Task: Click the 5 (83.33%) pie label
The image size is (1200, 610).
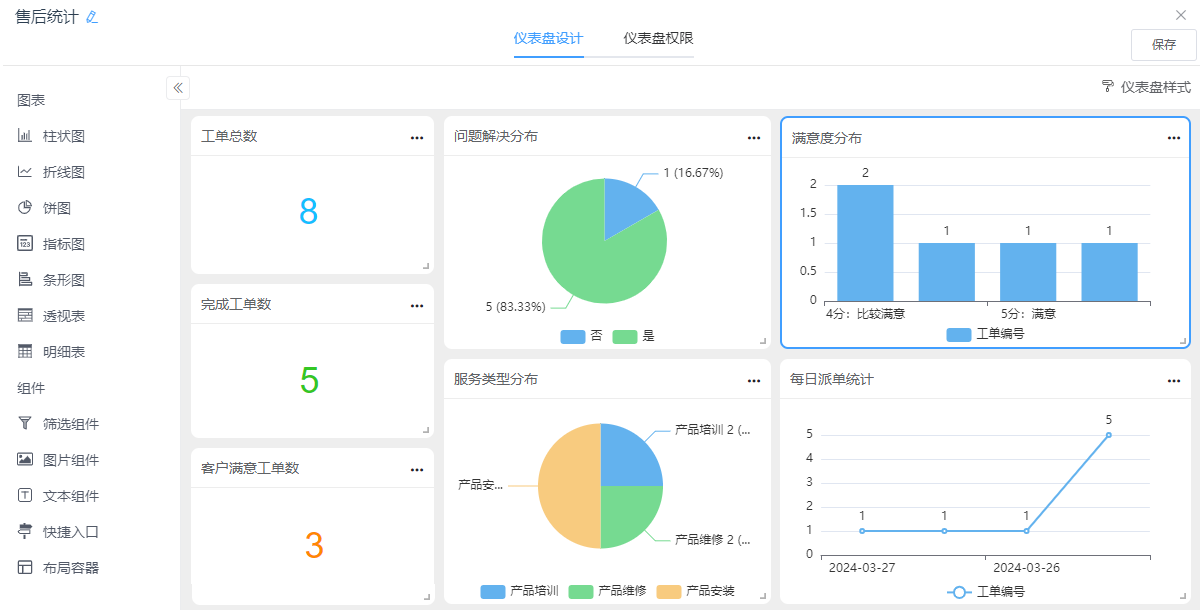Action: [515, 306]
